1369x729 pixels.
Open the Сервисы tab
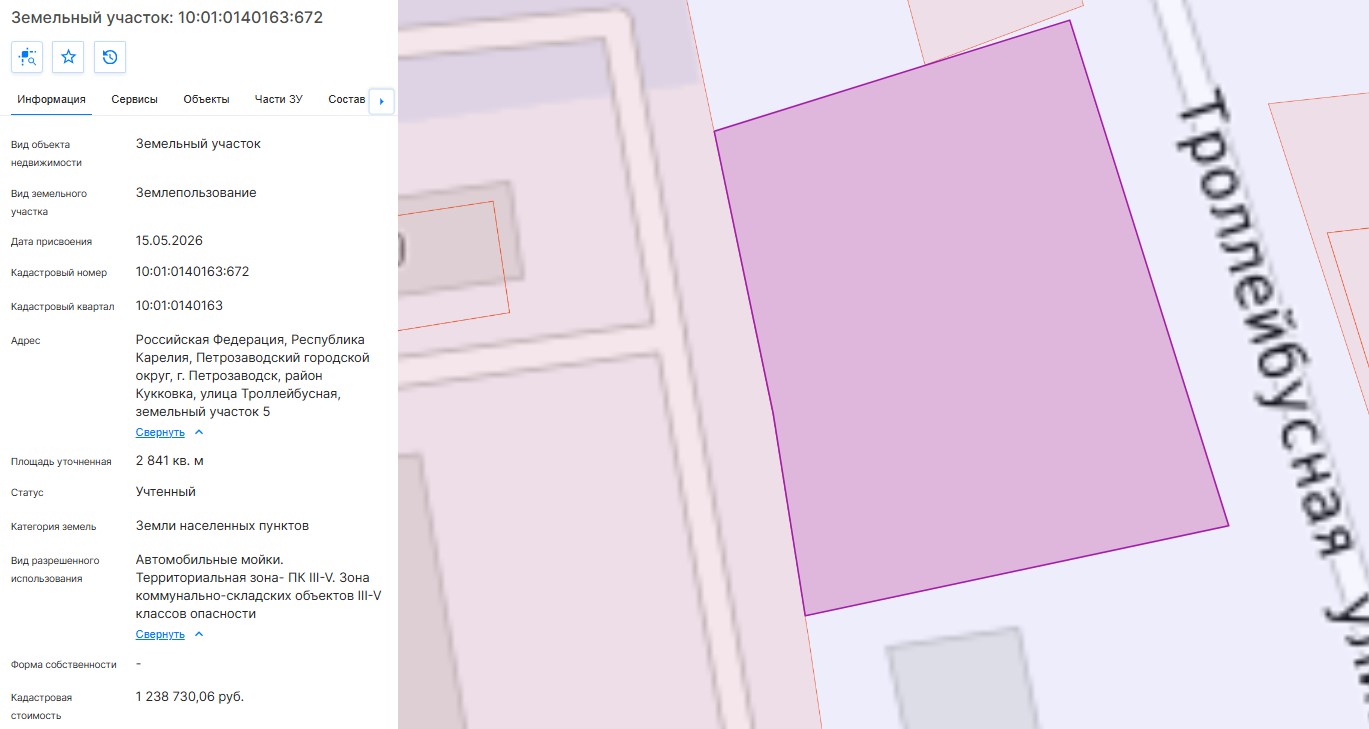[x=135, y=99]
